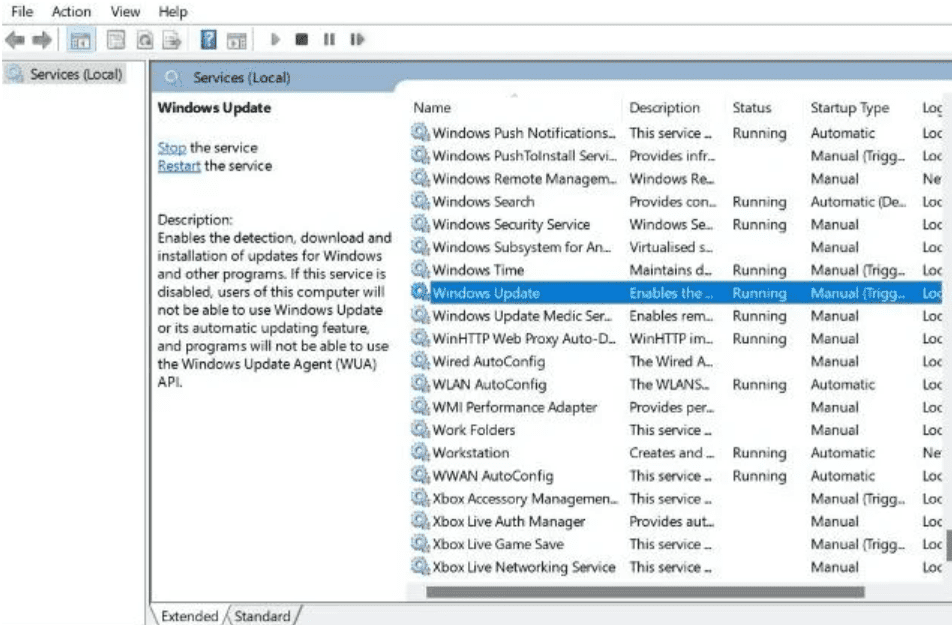Click 'Creates and' description of Workstation

pos(672,453)
